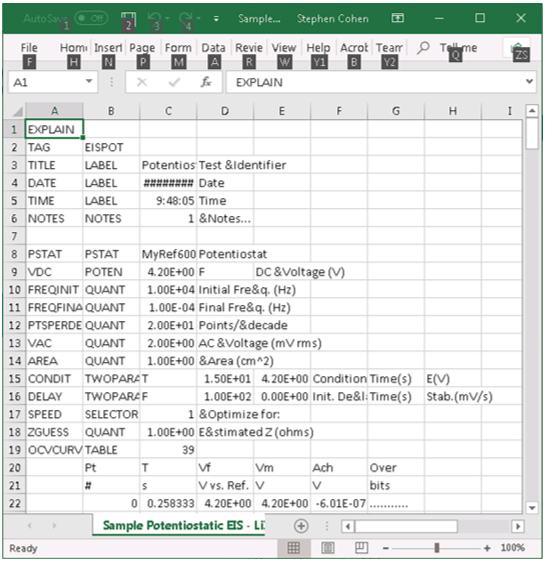
Task: Click the New Sheet plus icon
Action: click(300, 526)
